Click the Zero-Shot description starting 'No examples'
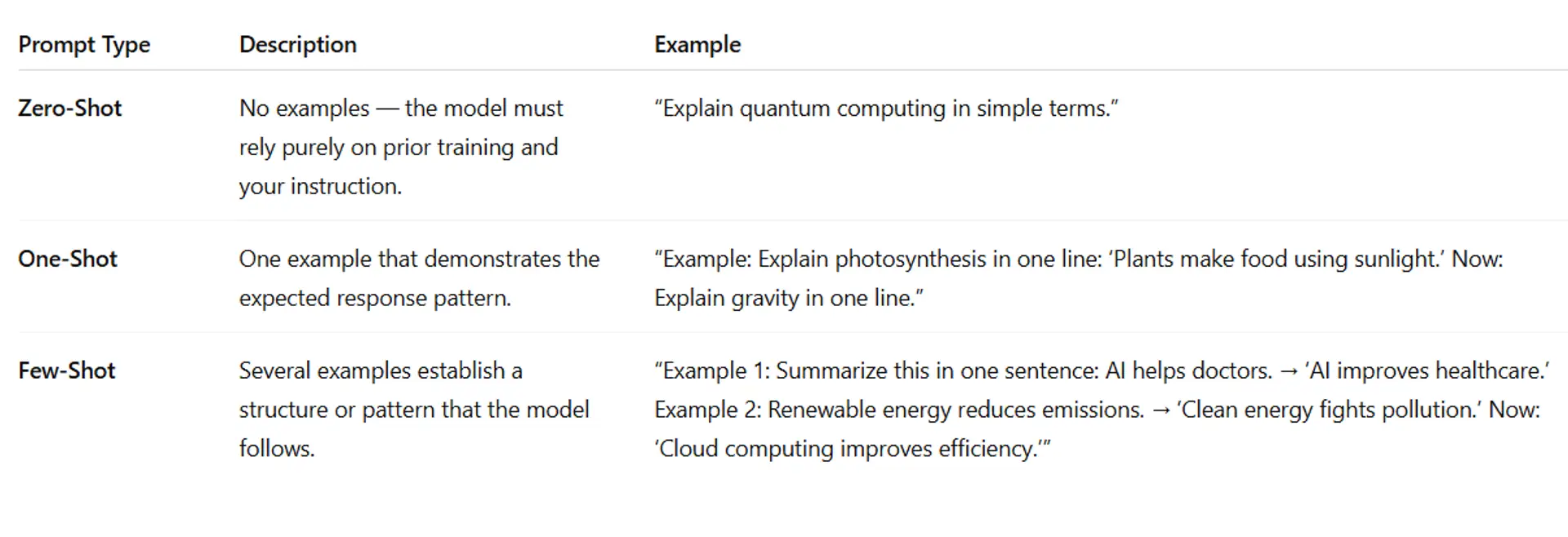Screen dimensions: 1568x537 tap(400, 147)
